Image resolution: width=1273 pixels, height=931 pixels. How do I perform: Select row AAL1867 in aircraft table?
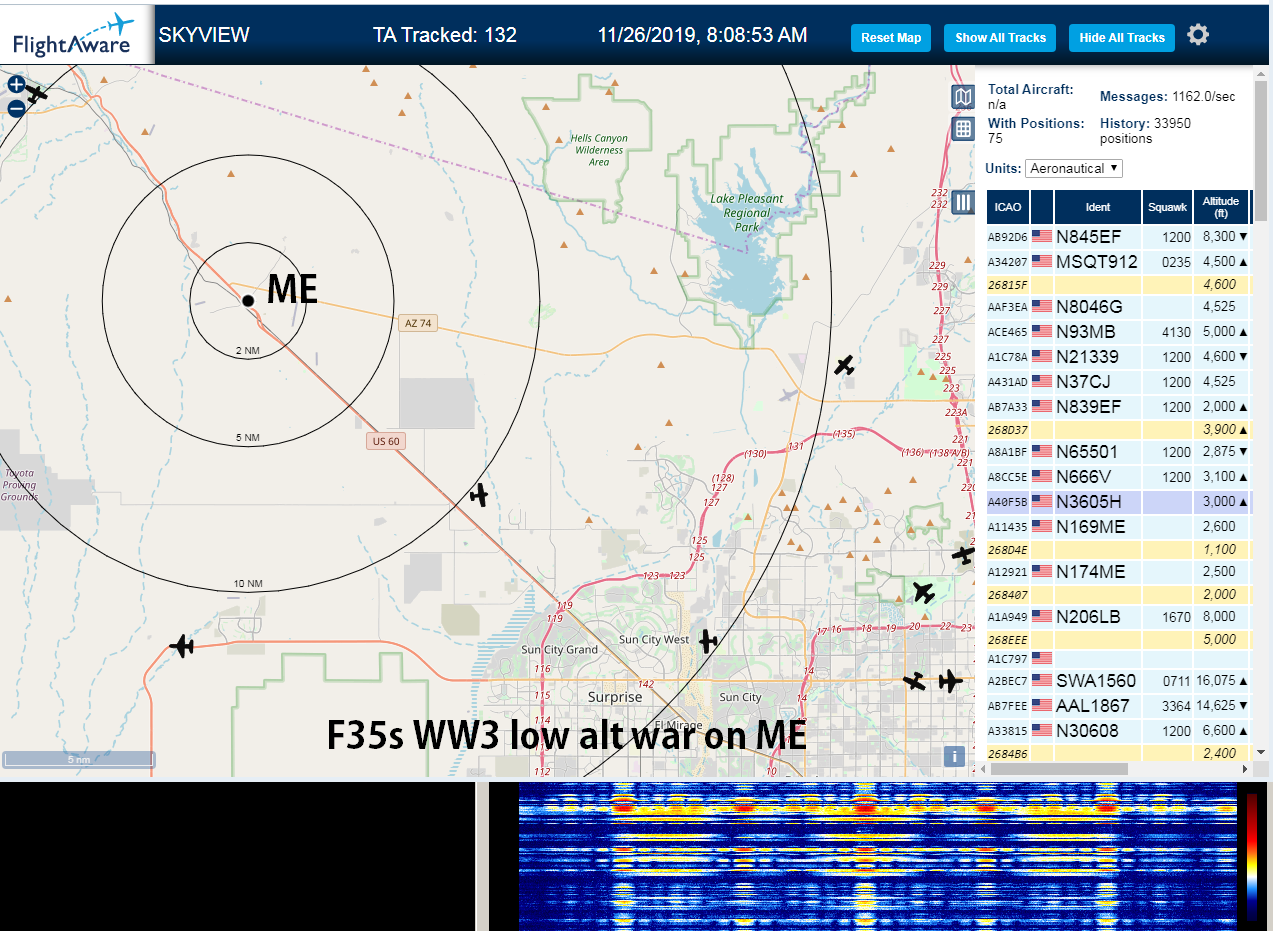1118,706
